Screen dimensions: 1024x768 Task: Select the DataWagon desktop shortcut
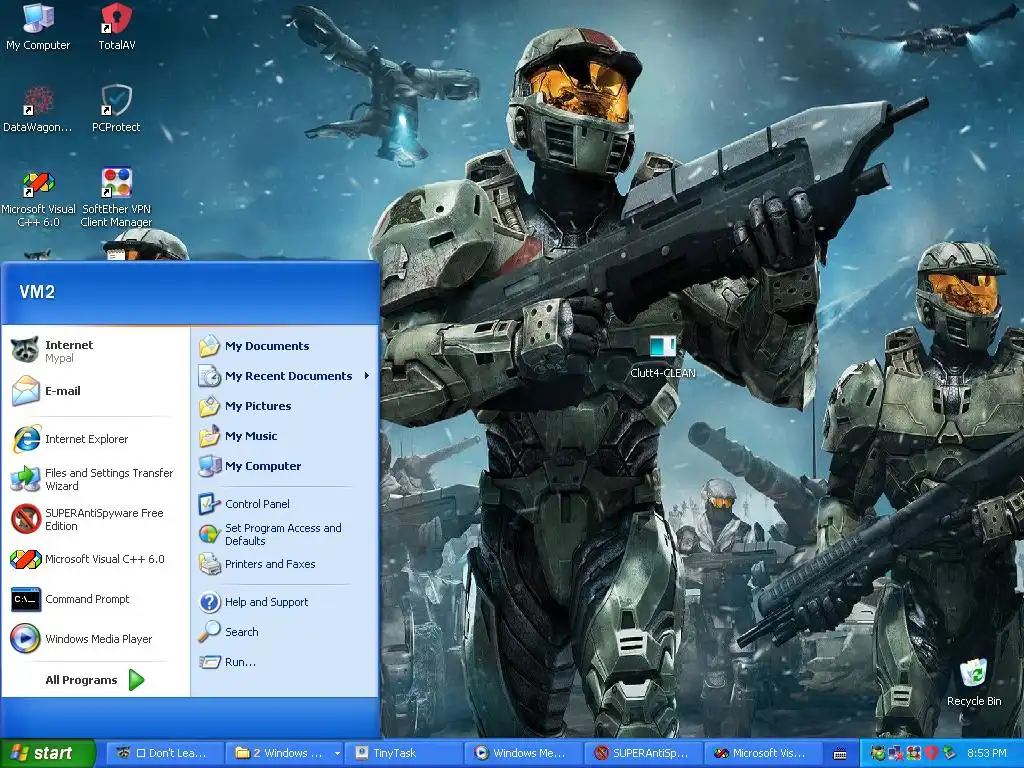(38, 108)
